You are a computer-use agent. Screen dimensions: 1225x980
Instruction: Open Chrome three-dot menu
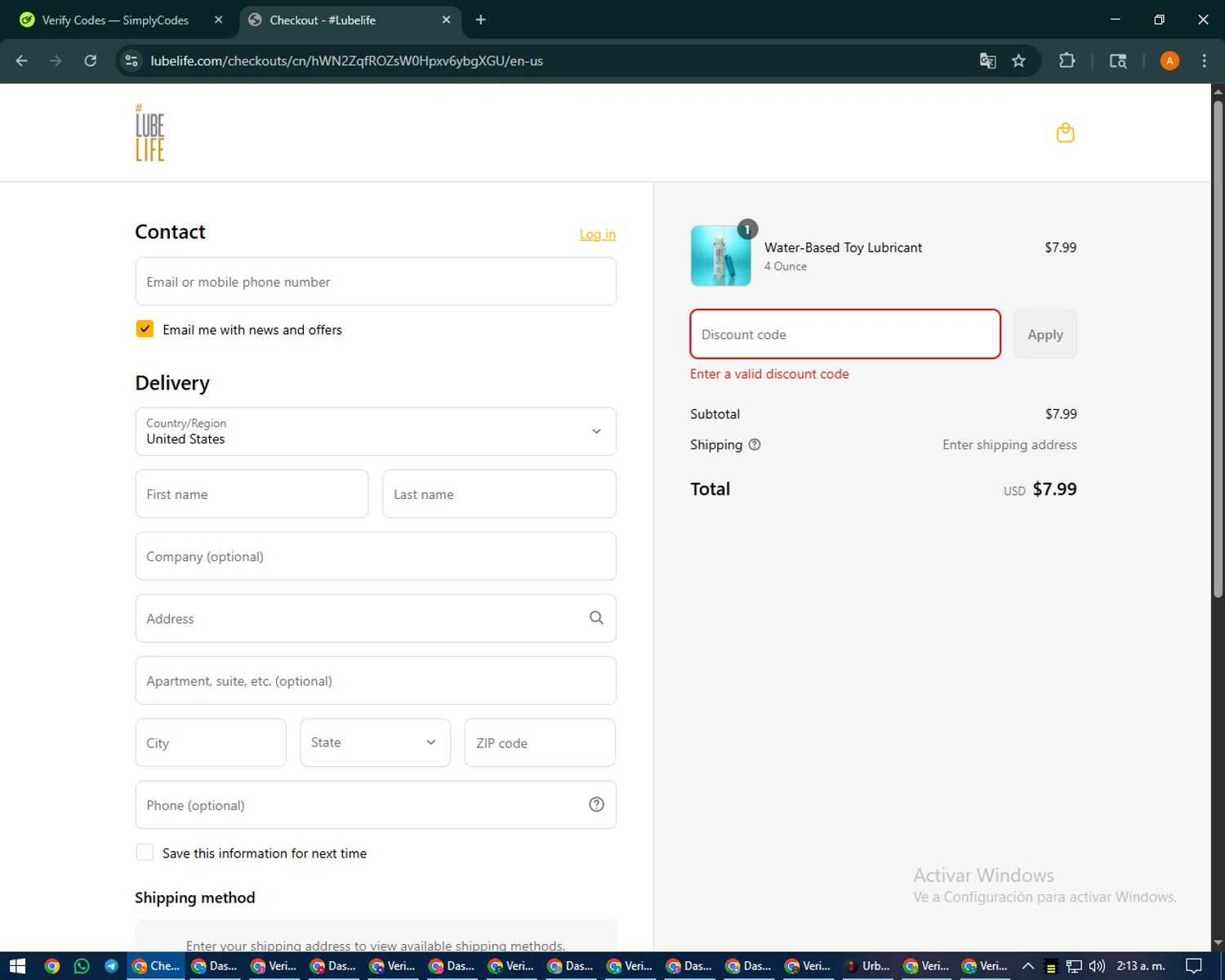(x=1204, y=60)
